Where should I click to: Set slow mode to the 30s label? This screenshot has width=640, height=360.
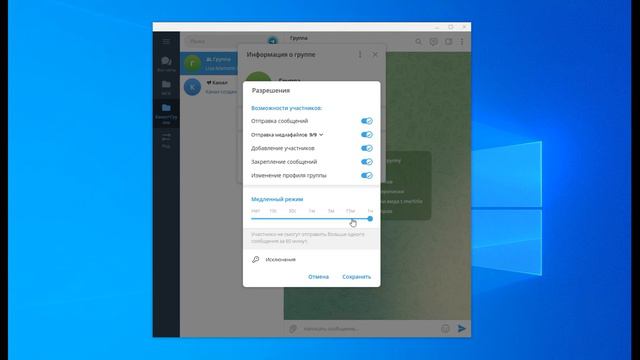pyautogui.click(x=292, y=211)
